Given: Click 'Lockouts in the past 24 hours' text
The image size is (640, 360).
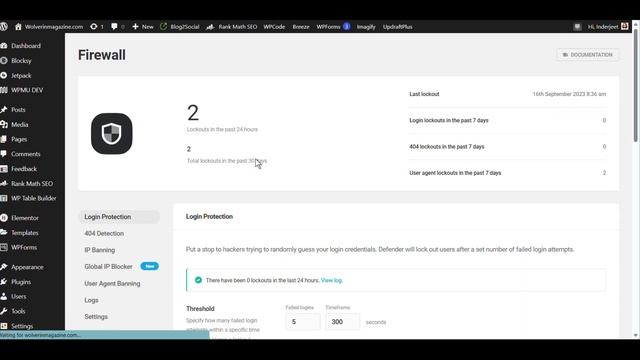Looking at the screenshot, I should coord(222,129).
